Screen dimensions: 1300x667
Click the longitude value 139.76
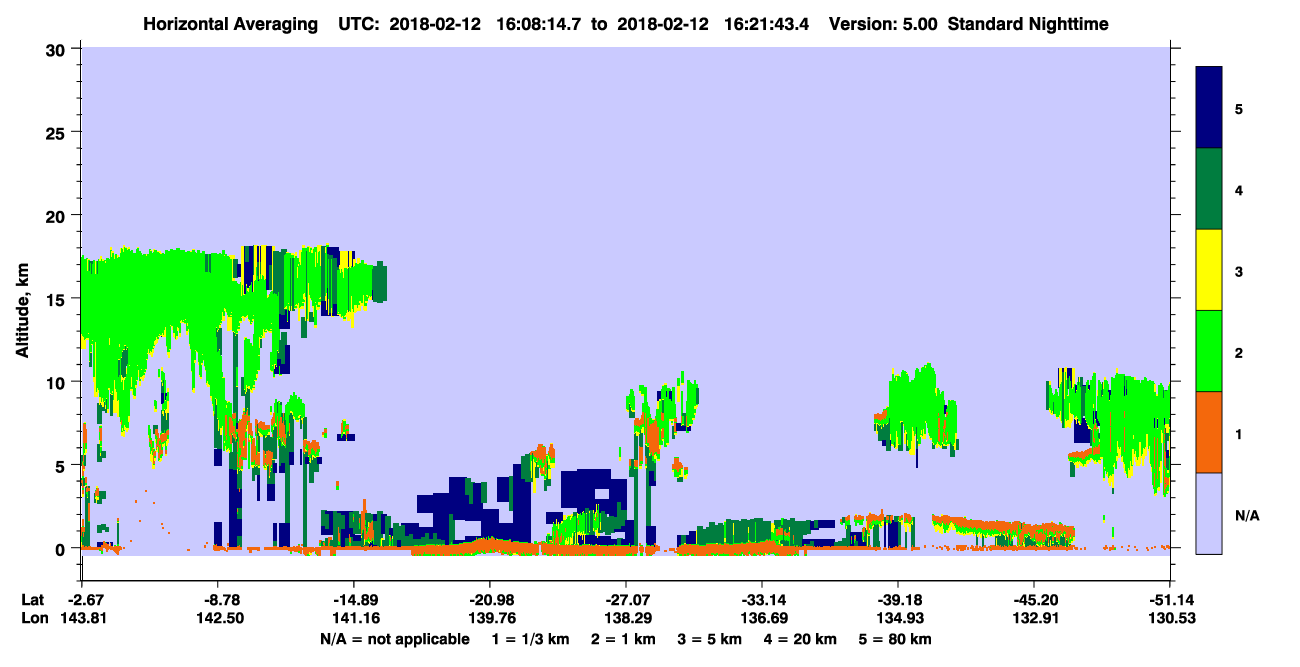click(491, 618)
